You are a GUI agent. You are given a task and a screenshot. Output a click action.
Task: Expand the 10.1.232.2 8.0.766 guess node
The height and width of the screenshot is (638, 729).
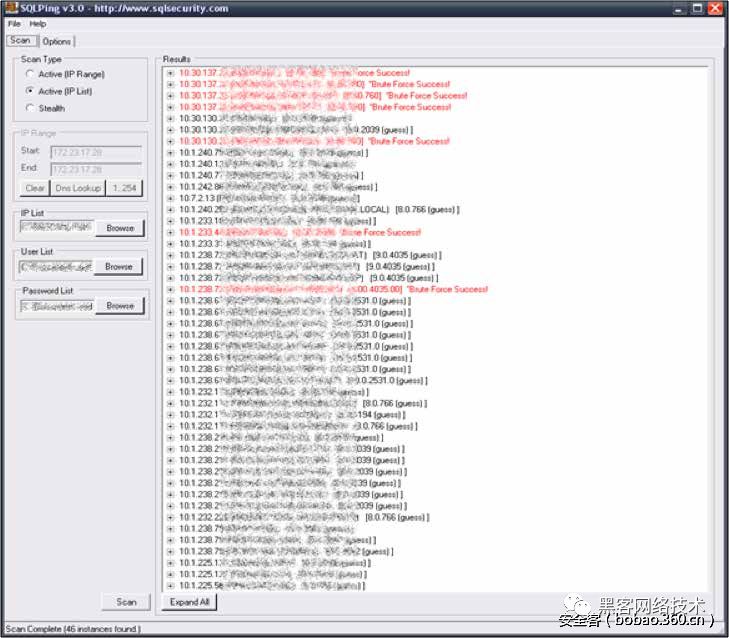pyautogui.click(x=171, y=517)
